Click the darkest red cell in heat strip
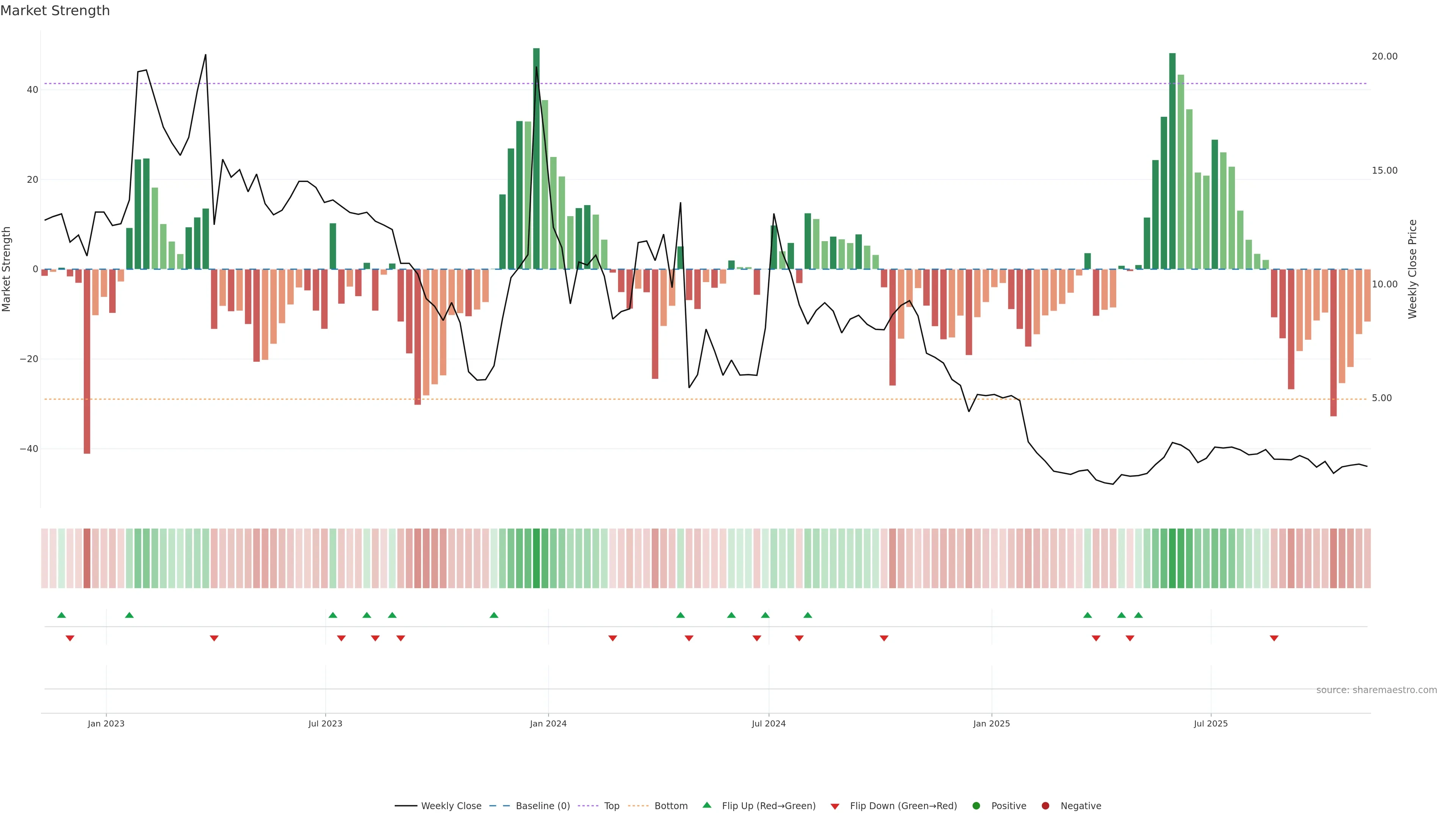 tap(87, 558)
